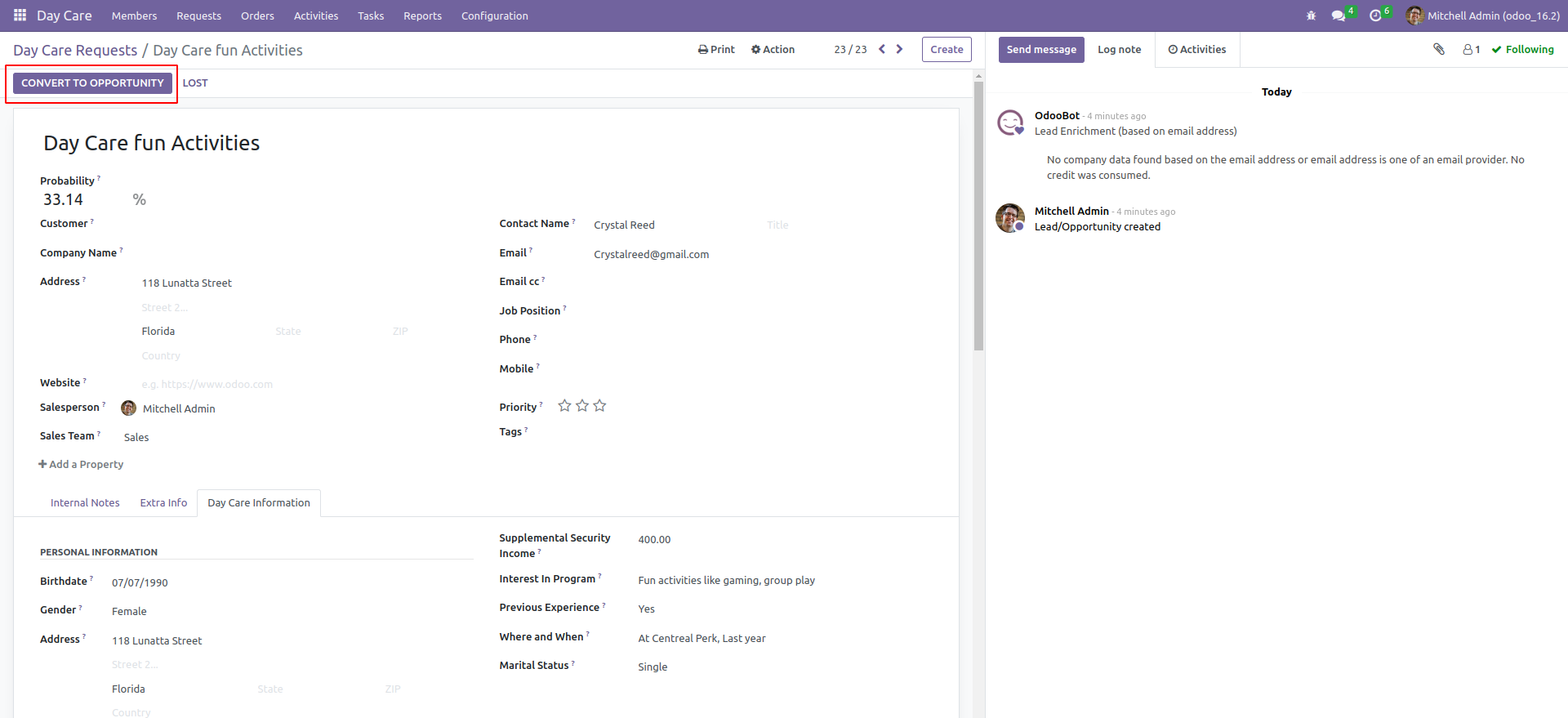This screenshot has height=718, width=1568.
Task: Open the Members menu
Action: (x=134, y=16)
